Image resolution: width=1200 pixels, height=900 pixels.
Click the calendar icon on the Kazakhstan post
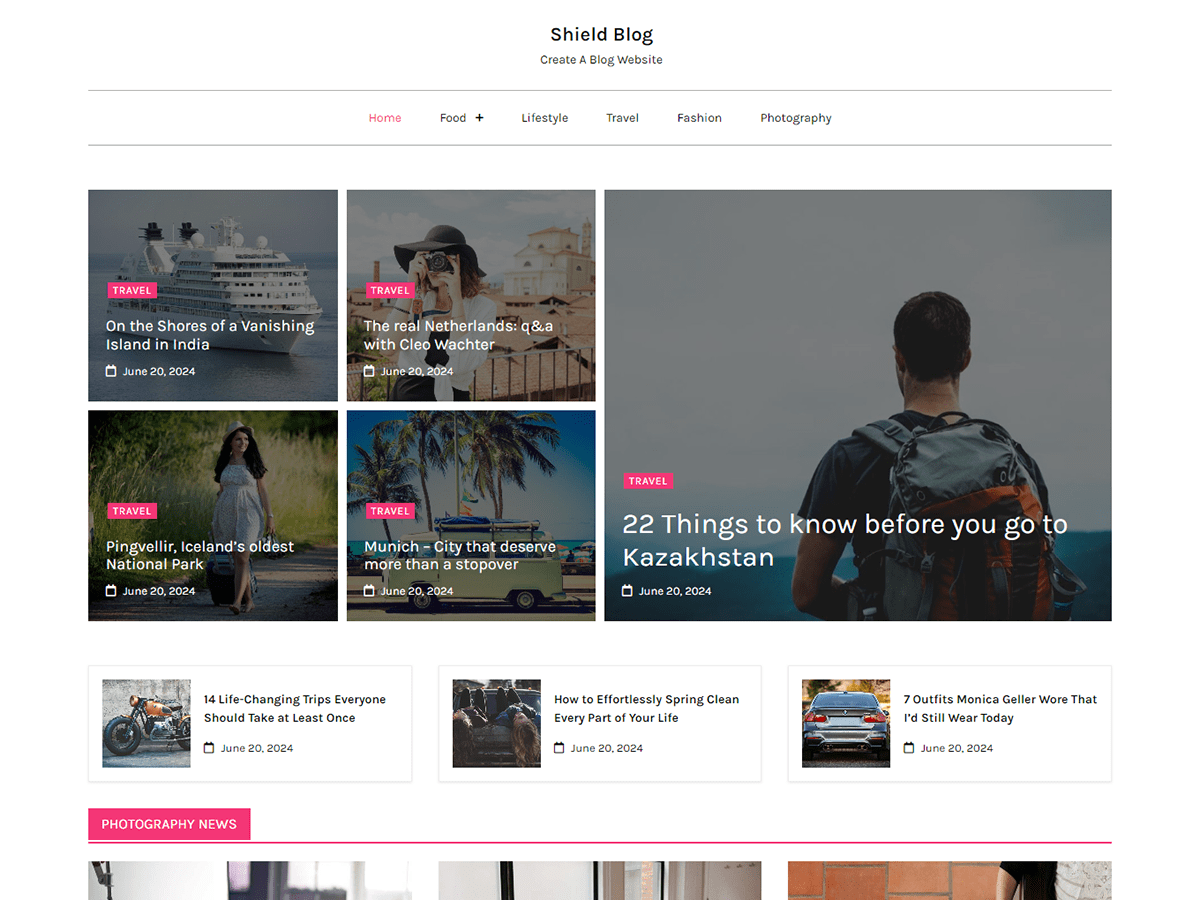coord(630,591)
